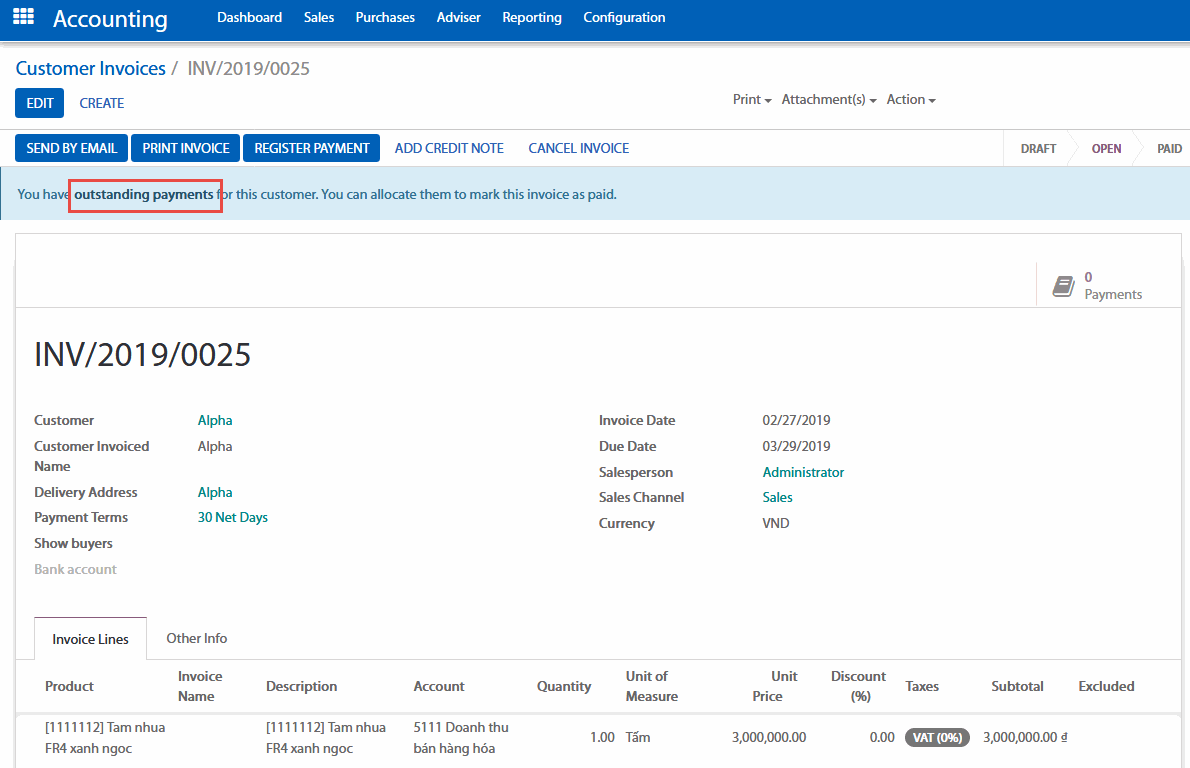The height and width of the screenshot is (768, 1190).
Task: Expand the Print dropdown
Action: pos(752,100)
